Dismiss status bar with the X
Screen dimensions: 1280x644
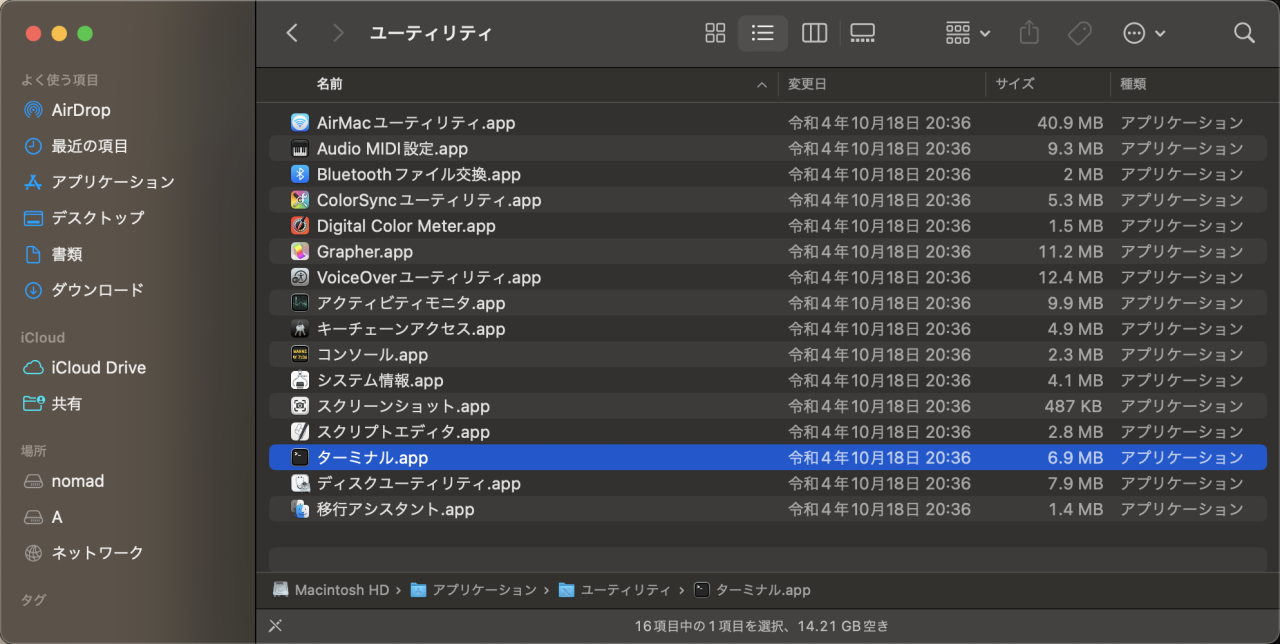coord(275,625)
